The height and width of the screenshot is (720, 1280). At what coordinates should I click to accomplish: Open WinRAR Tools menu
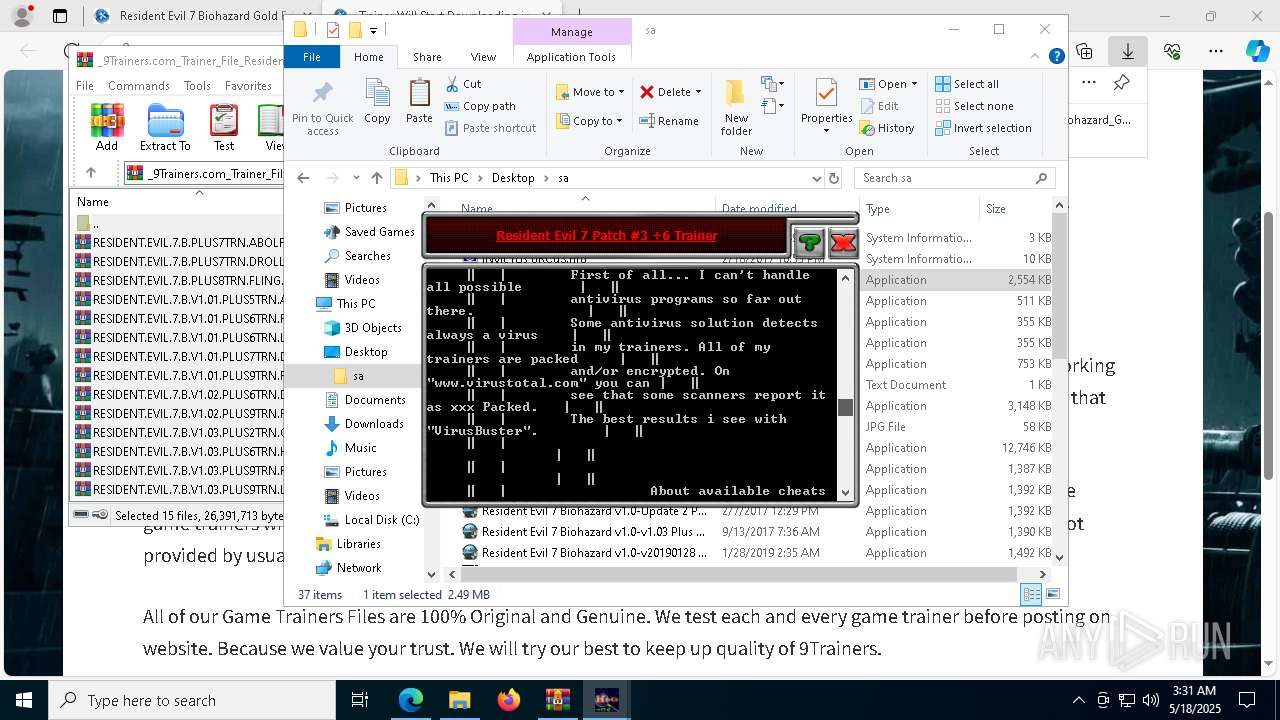pos(197,86)
